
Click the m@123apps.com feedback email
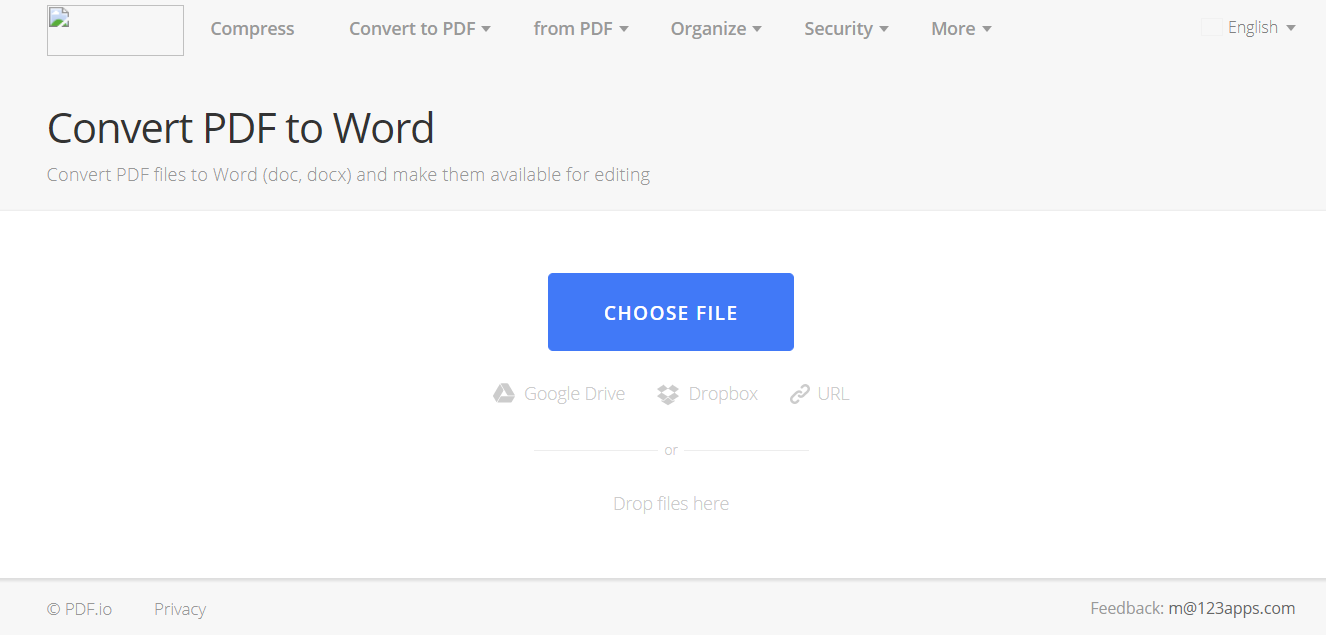point(1232,608)
